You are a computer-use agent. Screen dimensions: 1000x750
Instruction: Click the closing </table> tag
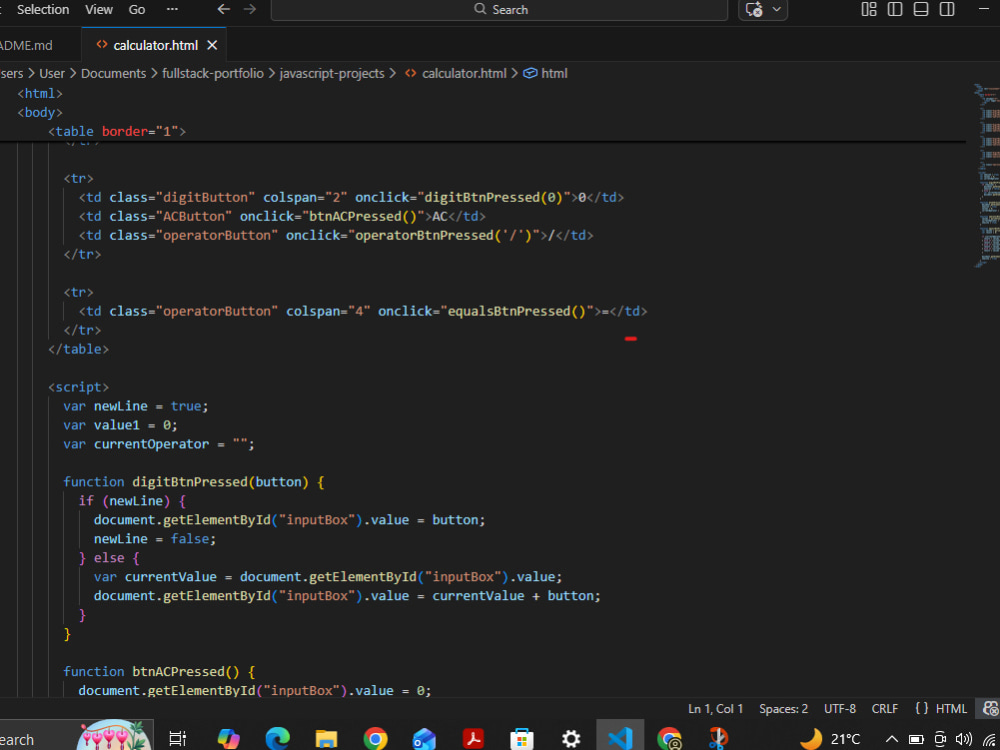[78, 349]
